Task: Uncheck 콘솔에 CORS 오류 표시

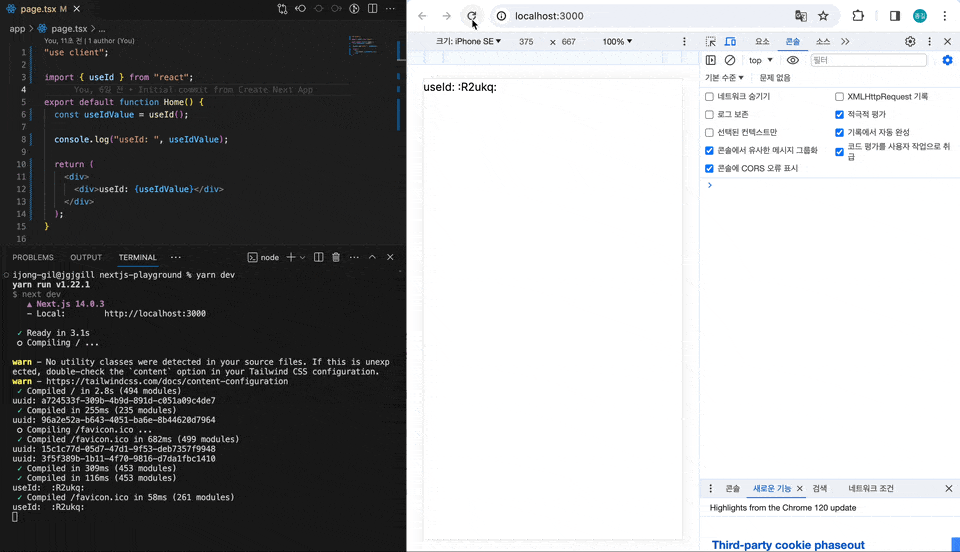Action: click(x=709, y=169)
